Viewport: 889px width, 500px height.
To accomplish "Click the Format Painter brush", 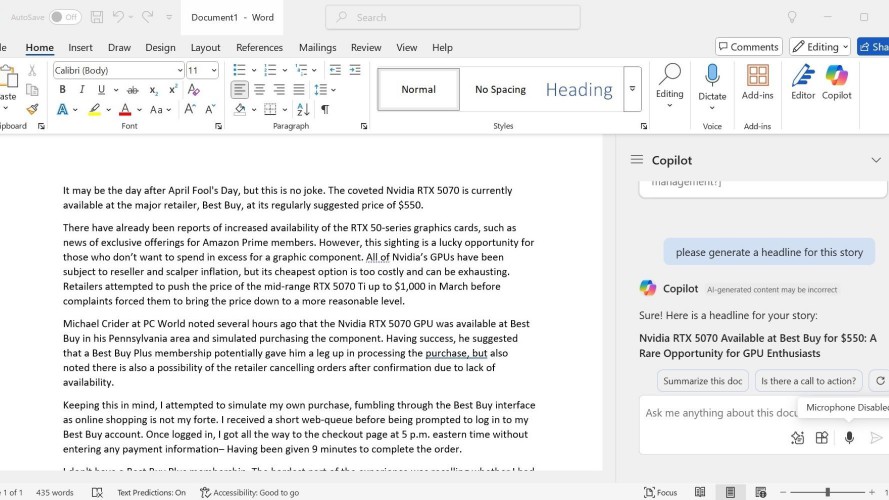I will [32, 109].
